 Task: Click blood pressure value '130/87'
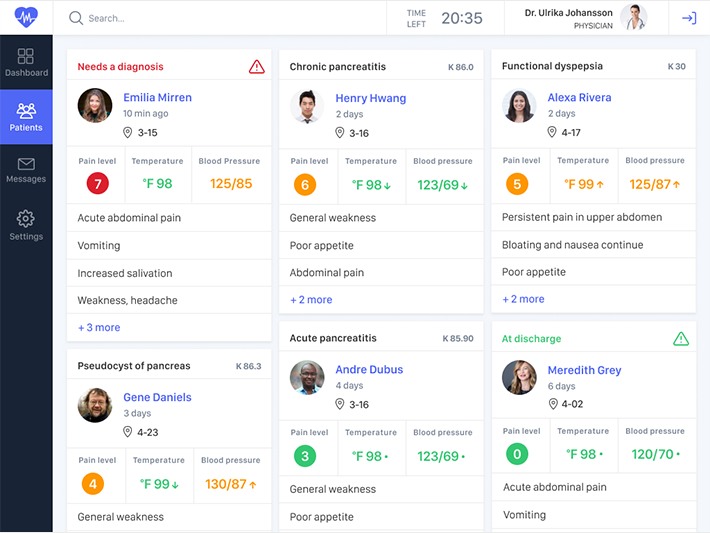coord(226,484)
